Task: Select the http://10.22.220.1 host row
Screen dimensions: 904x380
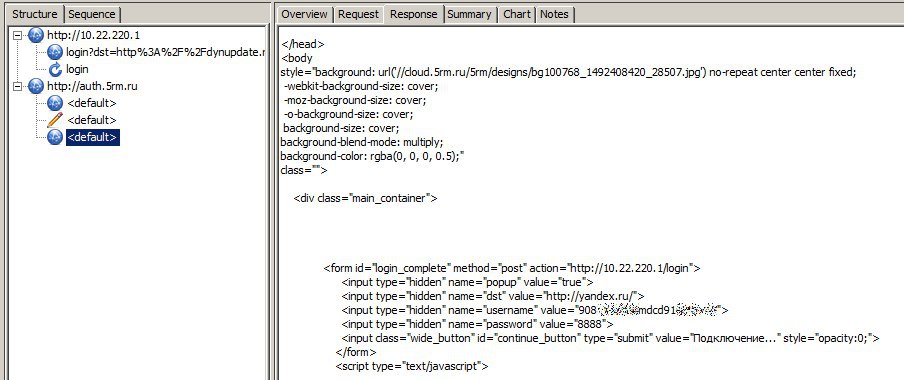Action: 93,35
